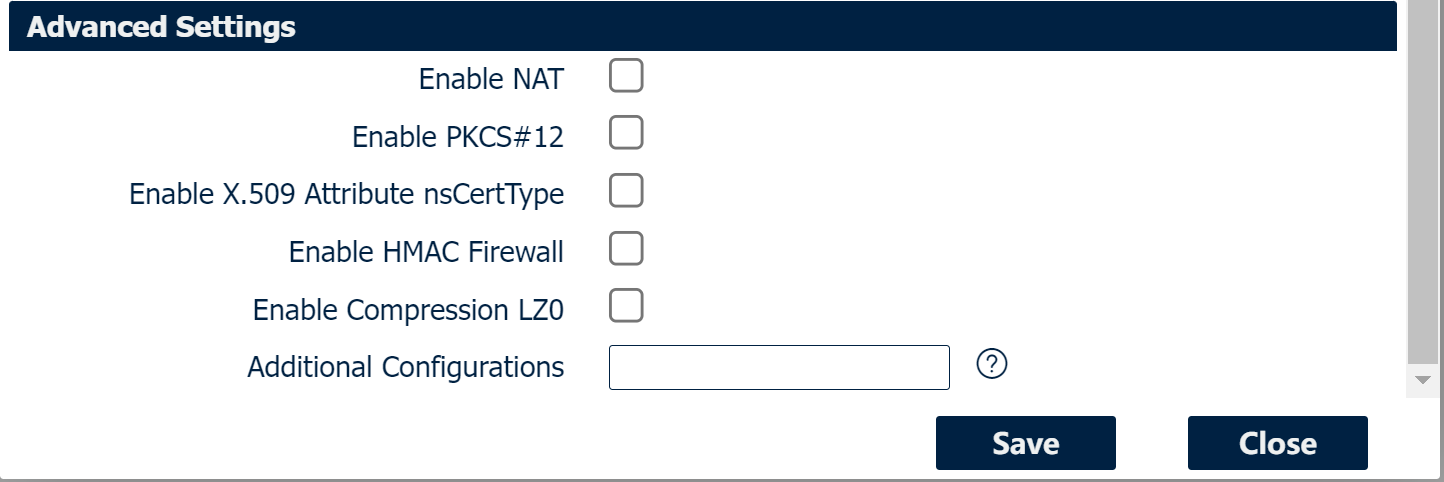Click the "Enable NAT" label text

(x=491, y=79)
